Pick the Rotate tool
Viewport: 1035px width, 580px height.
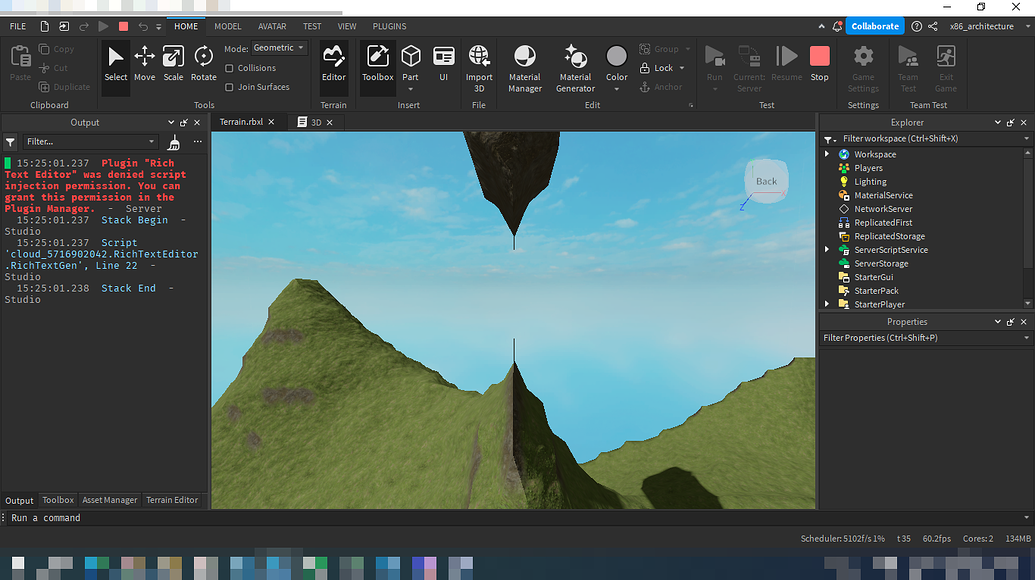203,64
